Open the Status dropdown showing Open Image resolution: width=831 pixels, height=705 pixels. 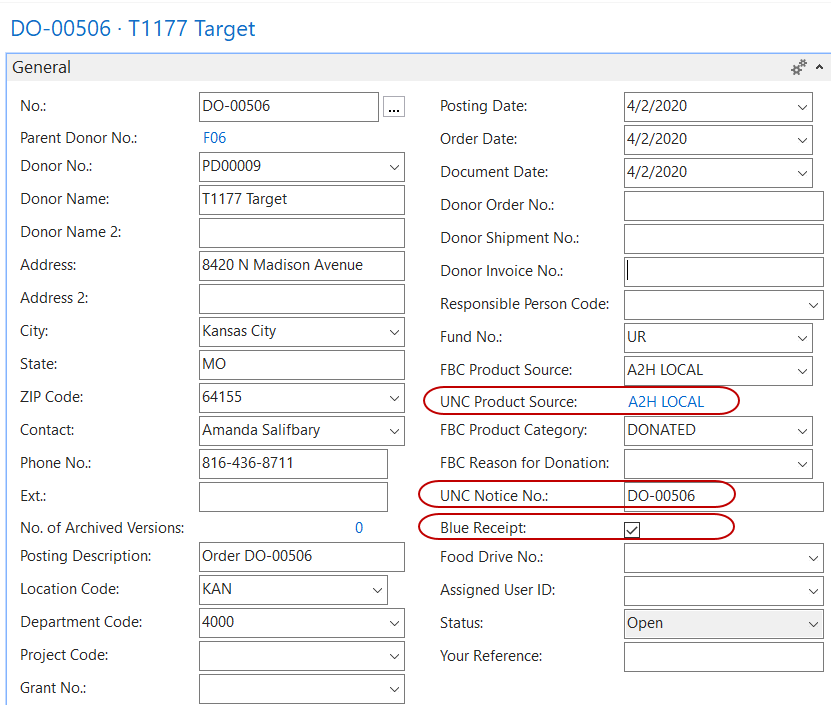pos(812,624)
